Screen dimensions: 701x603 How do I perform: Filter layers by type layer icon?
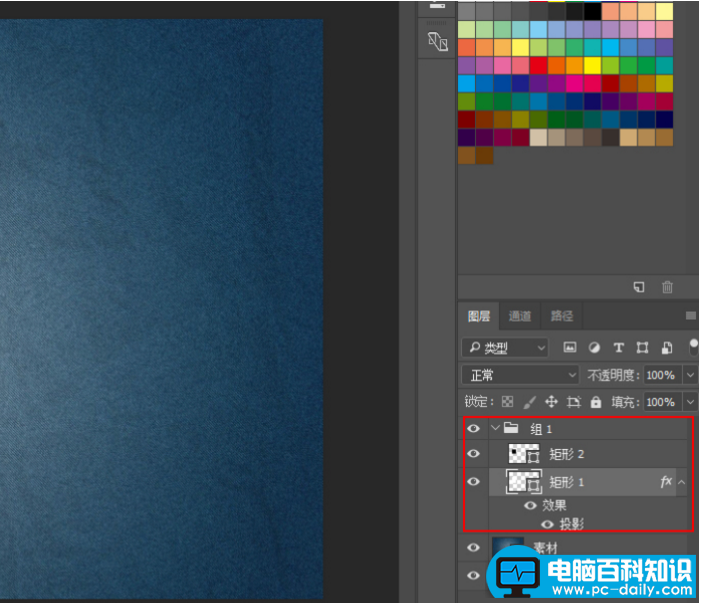(x=619, y=347)
